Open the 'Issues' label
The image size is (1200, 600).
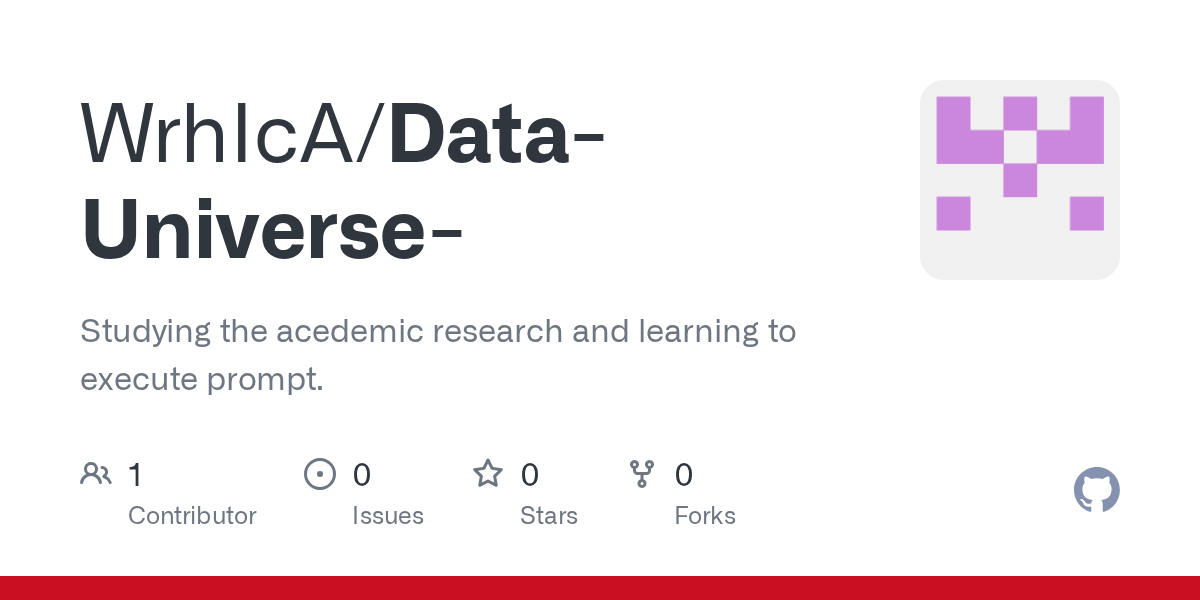click(x=388, y=516)
